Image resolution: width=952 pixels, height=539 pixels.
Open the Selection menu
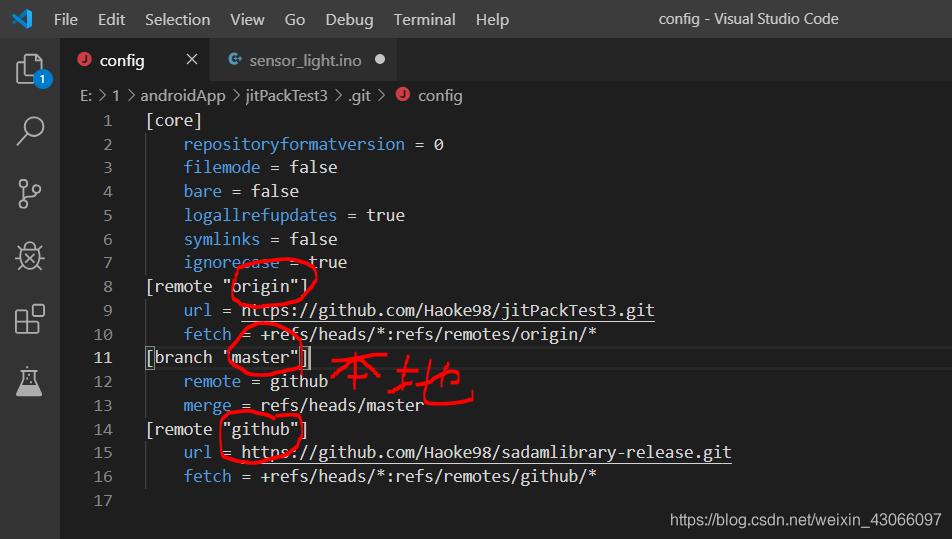(177, 19)
